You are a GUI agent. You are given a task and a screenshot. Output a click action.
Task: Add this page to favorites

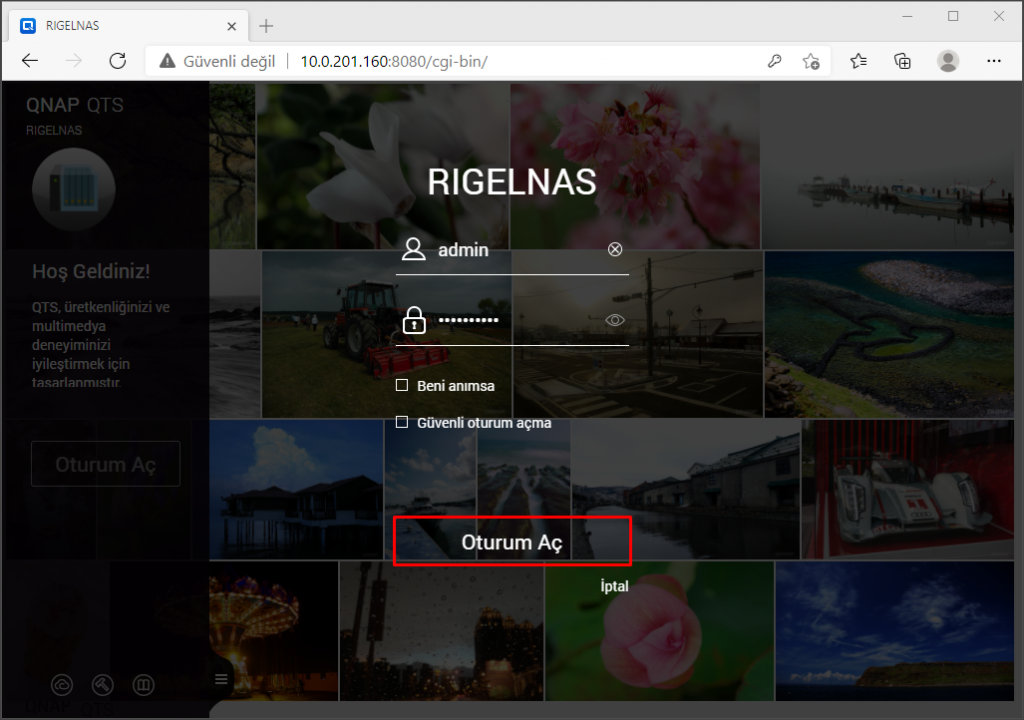(x=811, y=61)
